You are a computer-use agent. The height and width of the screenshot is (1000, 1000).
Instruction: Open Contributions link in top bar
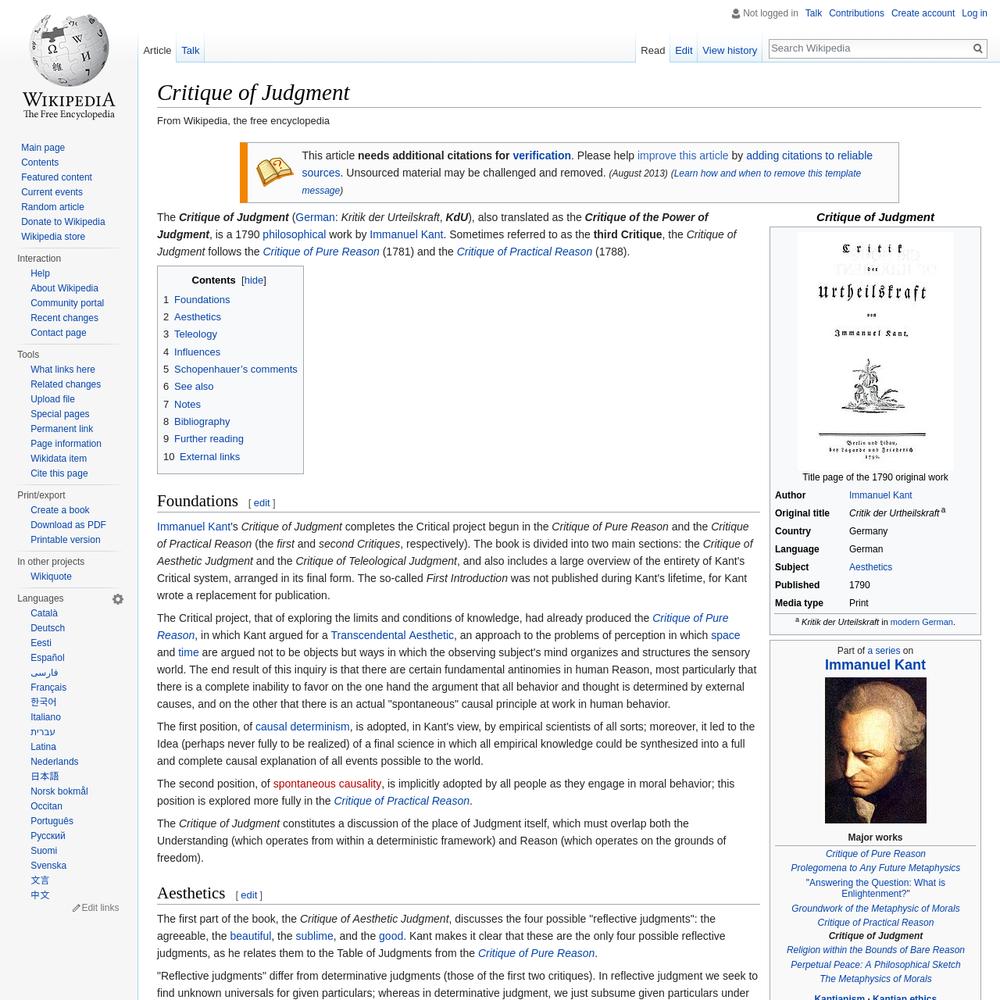(x=856, y=13)
